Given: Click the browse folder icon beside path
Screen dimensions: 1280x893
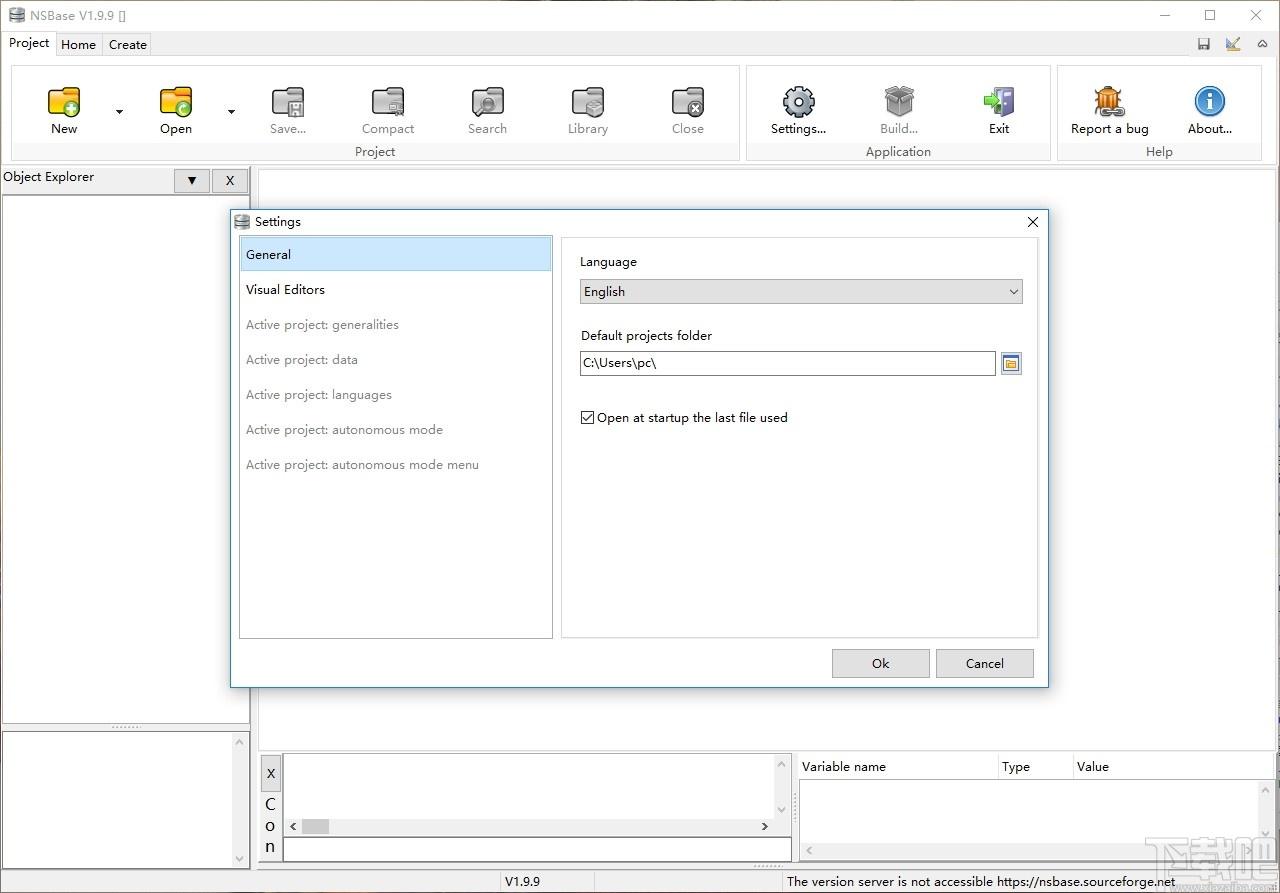Looking at the screenshot, I should [x=1011, y=364].
